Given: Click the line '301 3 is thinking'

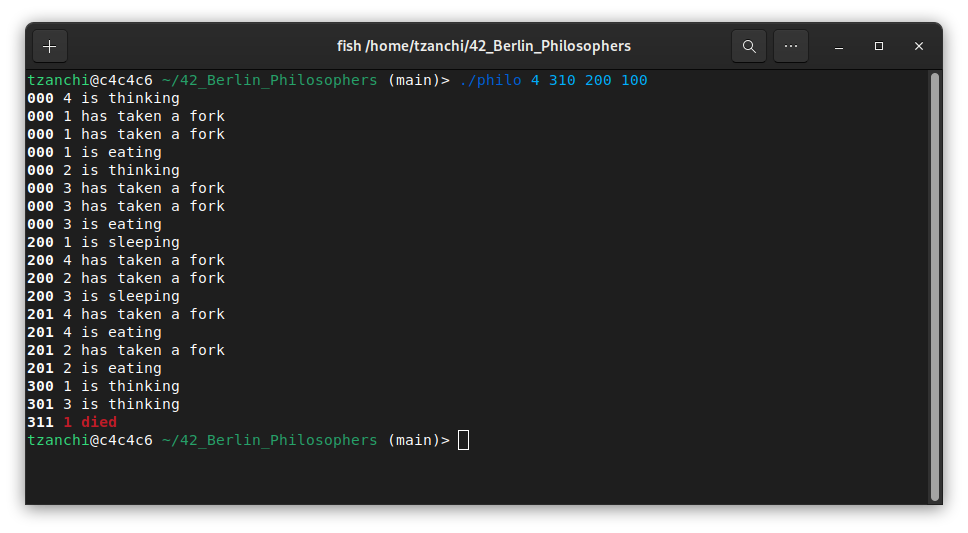Looking at the screenshot, I should coord(103,404).
